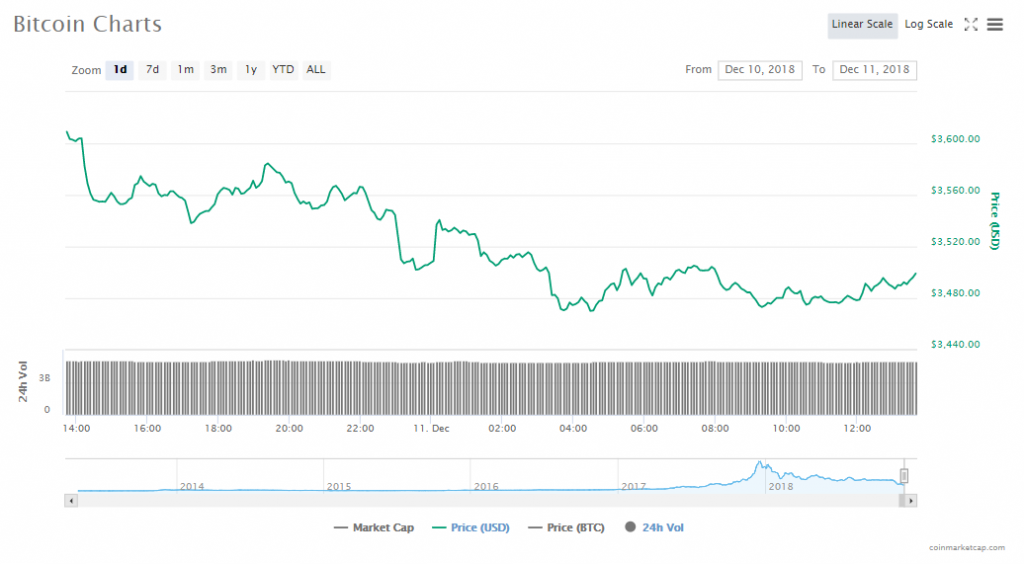The width and height of the screenshot is (1024, 564).
Task: Open the chart hamburger menu icon
Action: 994,25
